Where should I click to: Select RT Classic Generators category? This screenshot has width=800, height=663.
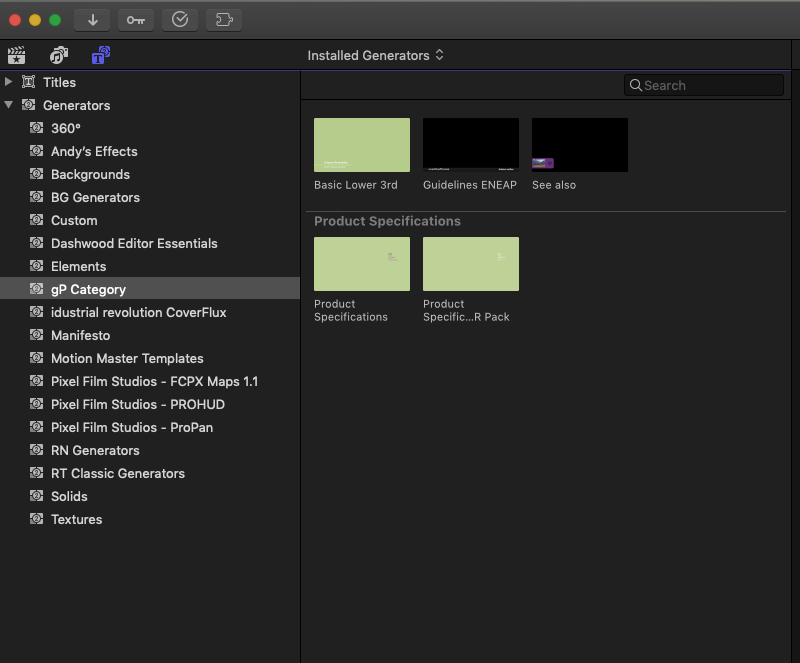150,473
